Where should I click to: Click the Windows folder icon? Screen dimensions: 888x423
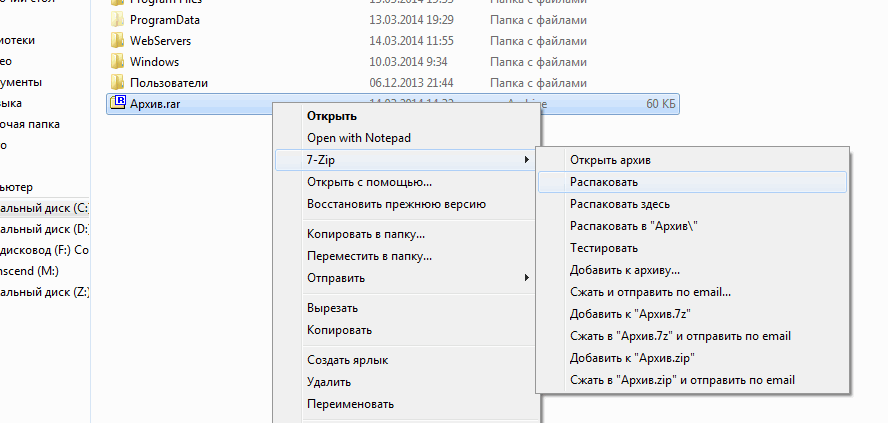click(x=118, y=62)
